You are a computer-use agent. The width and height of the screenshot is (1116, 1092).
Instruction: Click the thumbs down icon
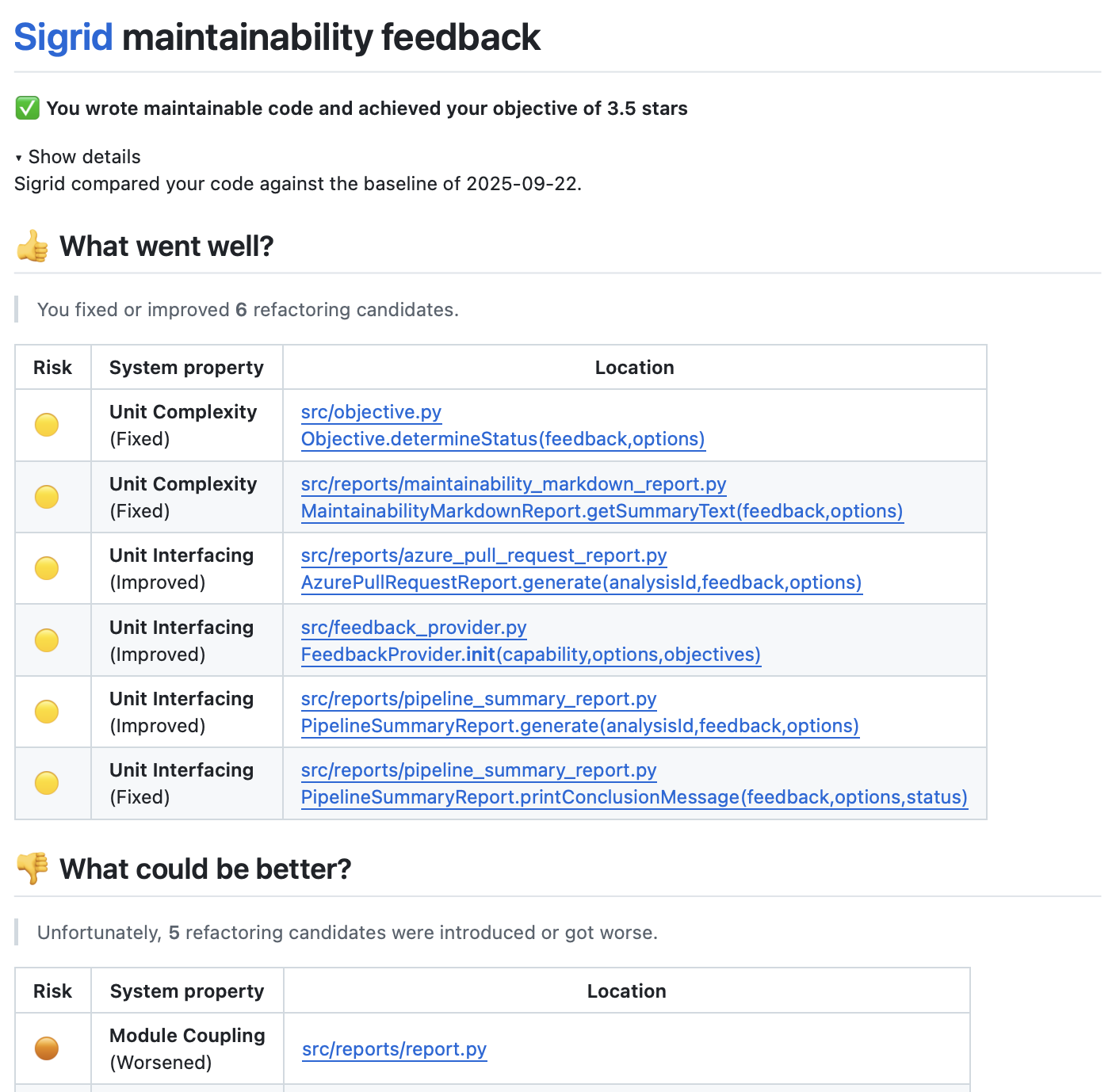coord(32,869)
